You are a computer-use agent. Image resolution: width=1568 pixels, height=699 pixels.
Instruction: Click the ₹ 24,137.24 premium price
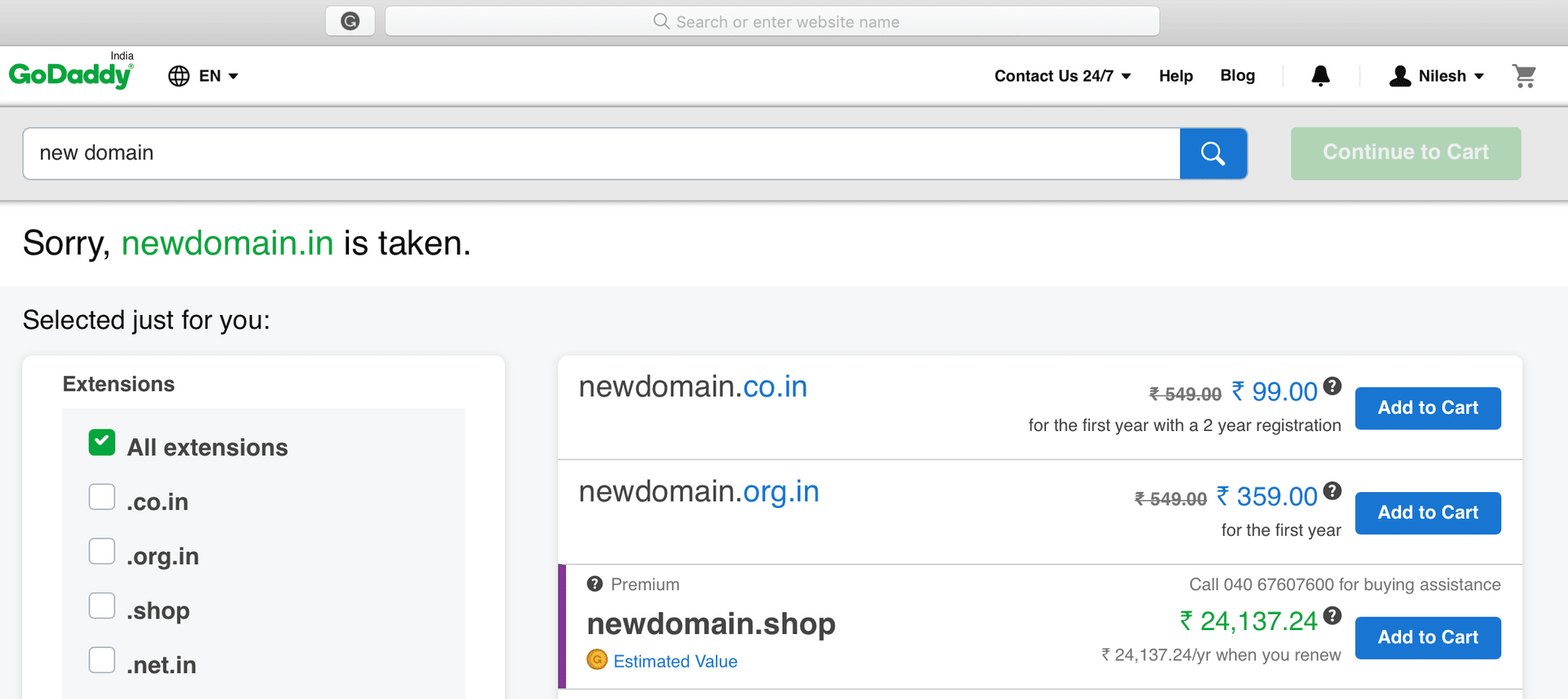(1249, 621)
